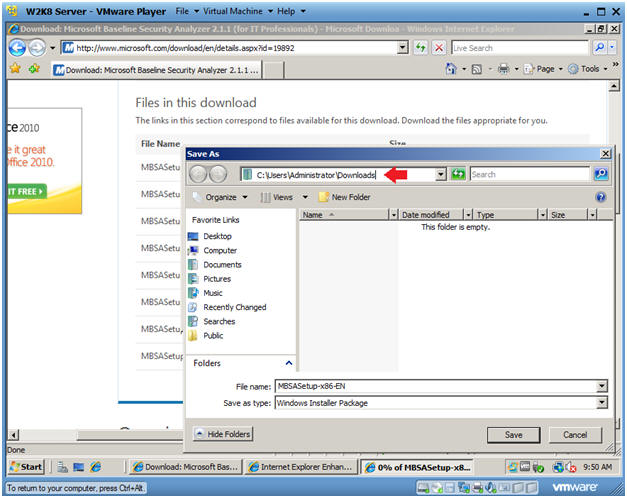
Task: Click the page scroll up arrow
Action: click(614, 86)
